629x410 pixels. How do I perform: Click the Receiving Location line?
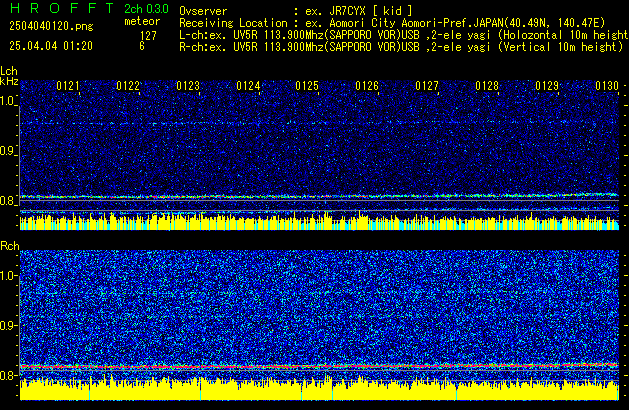pyautogui.click(x=392, y=23)
